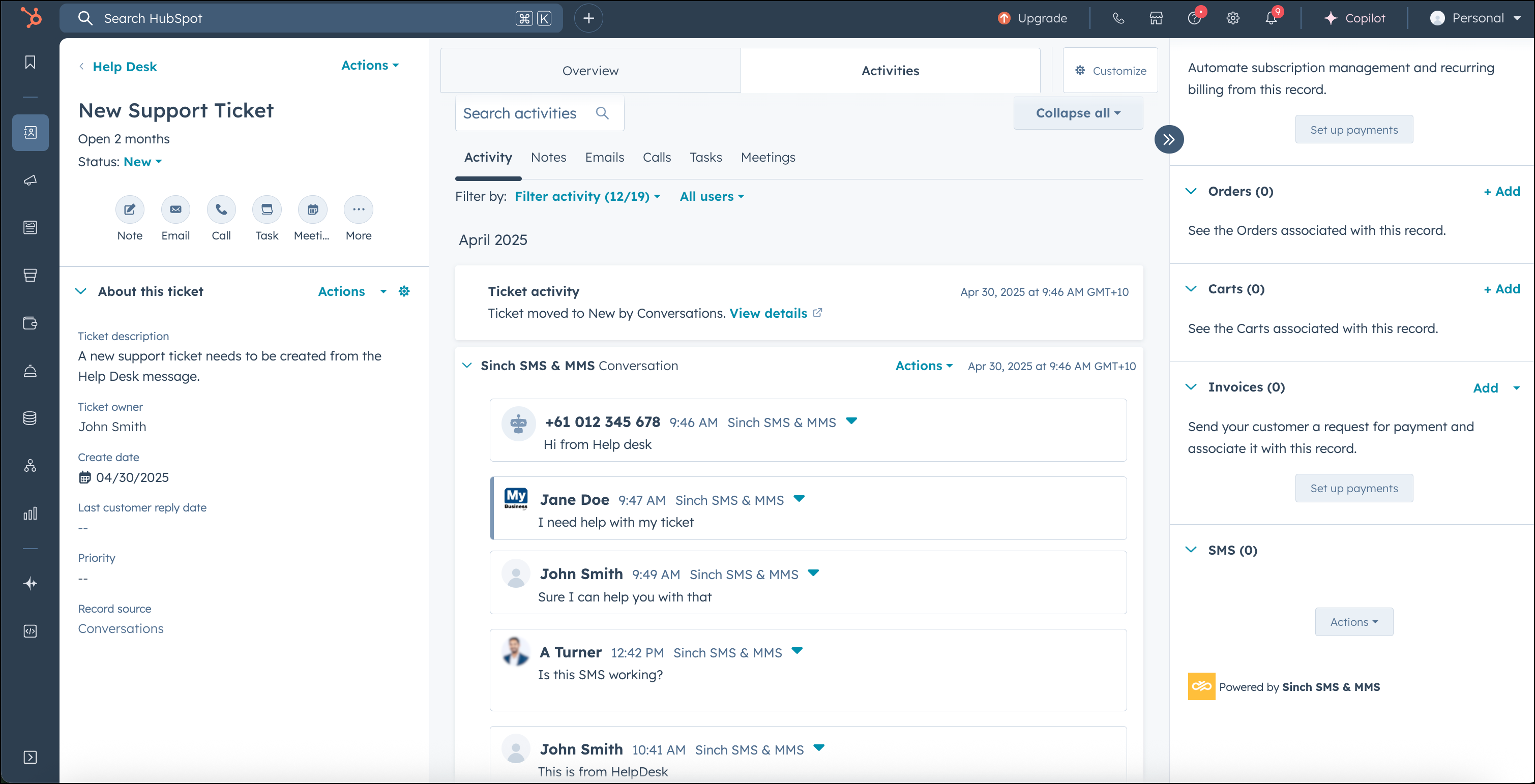The image size is (1535, 784).
Task: Click the Customize button
Action: 1110,71
